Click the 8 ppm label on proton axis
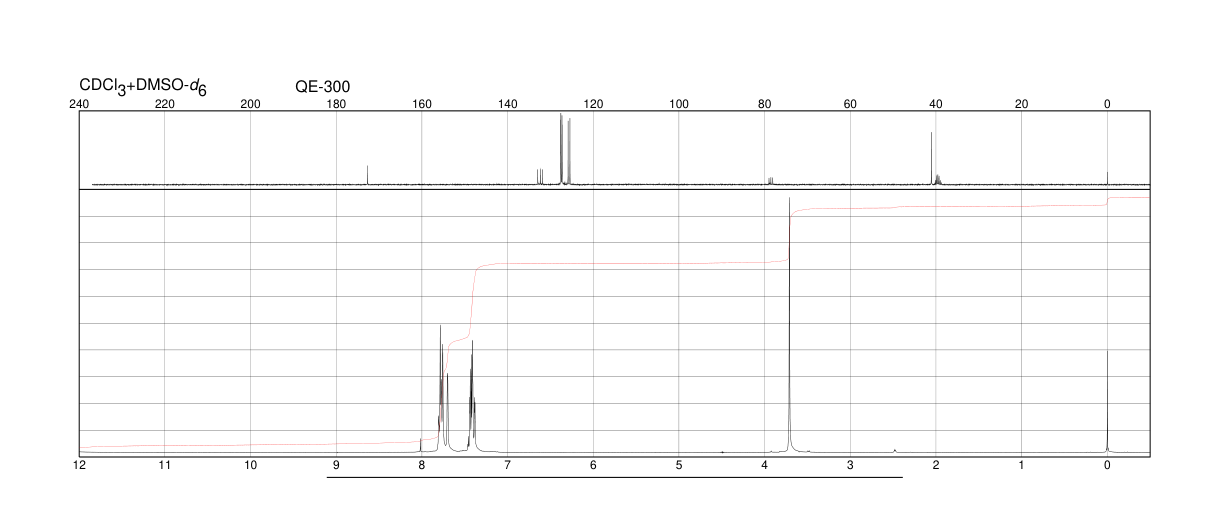This screenshot has width=1224, height=528. (422, 466)
